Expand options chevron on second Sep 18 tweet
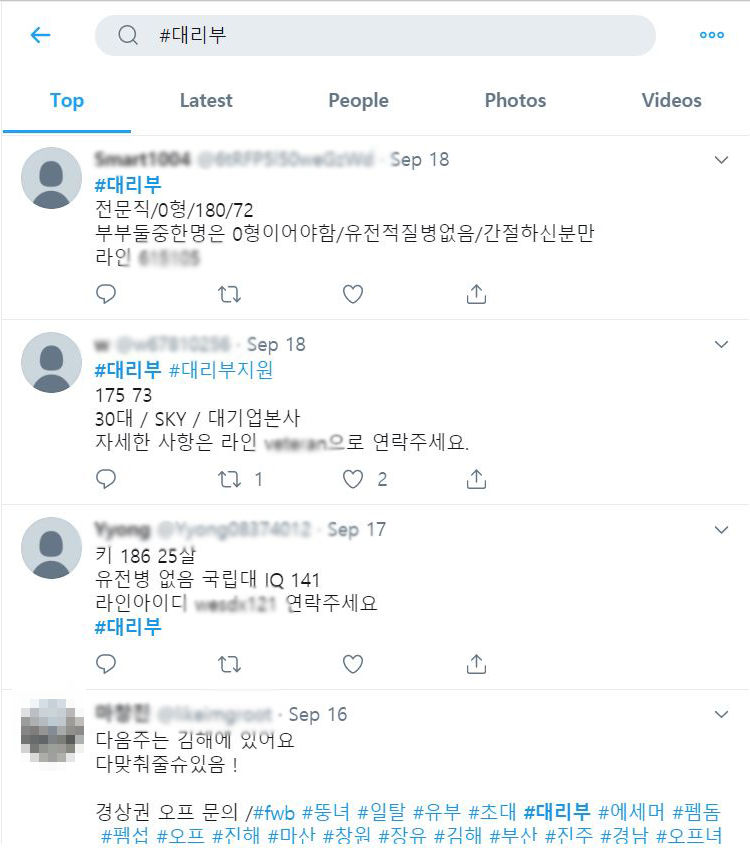This screenshot has height=854, width=750. click(x=721, y=345)
